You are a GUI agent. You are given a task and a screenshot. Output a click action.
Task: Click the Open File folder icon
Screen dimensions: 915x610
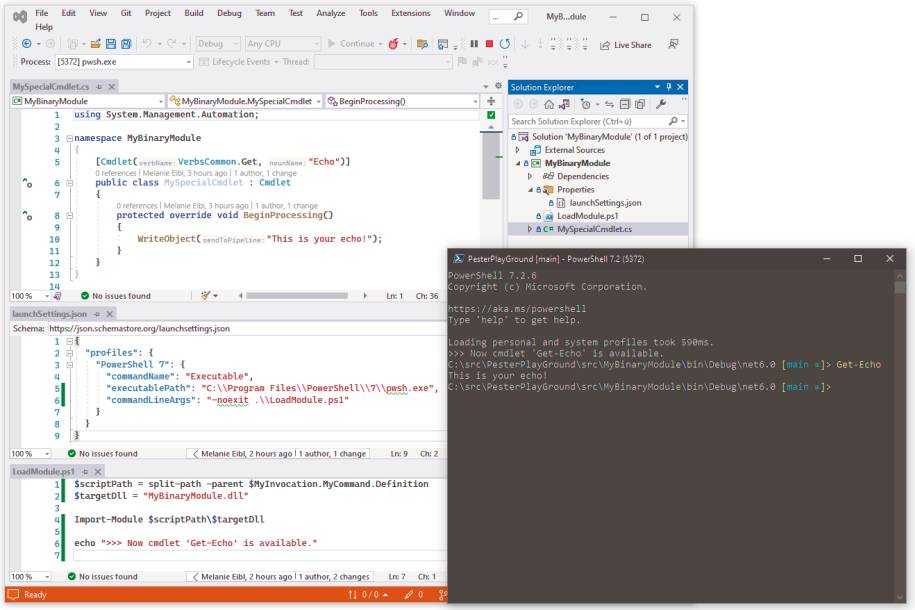tap(96, 44)
